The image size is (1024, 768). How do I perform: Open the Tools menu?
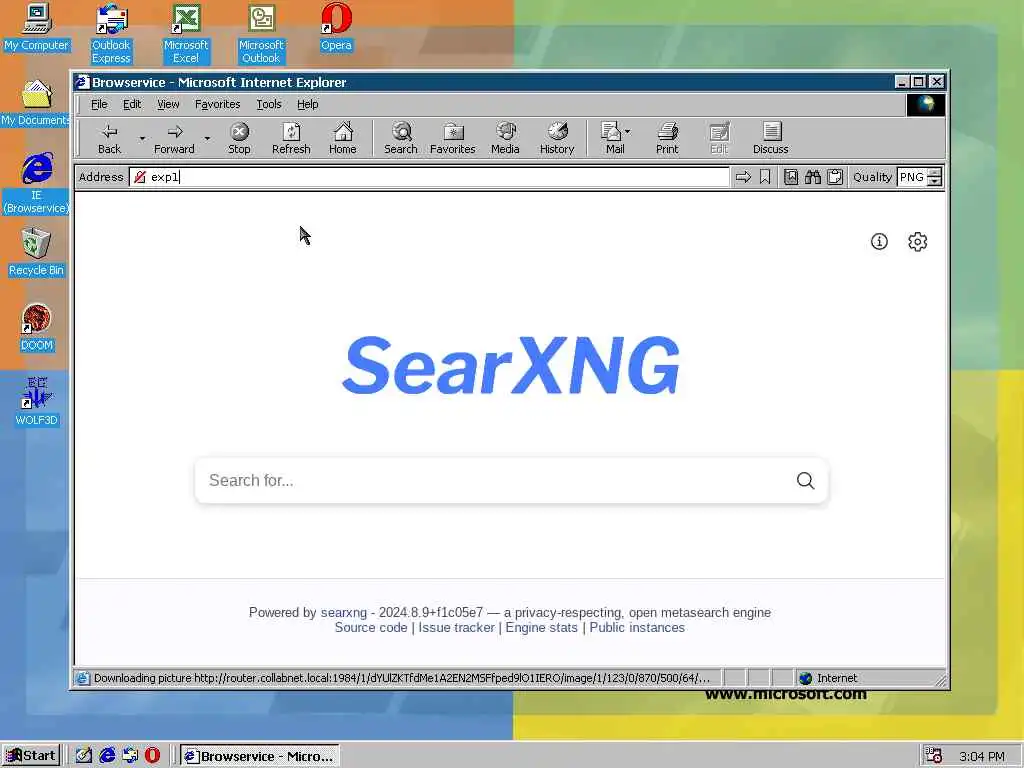(268, 104)
